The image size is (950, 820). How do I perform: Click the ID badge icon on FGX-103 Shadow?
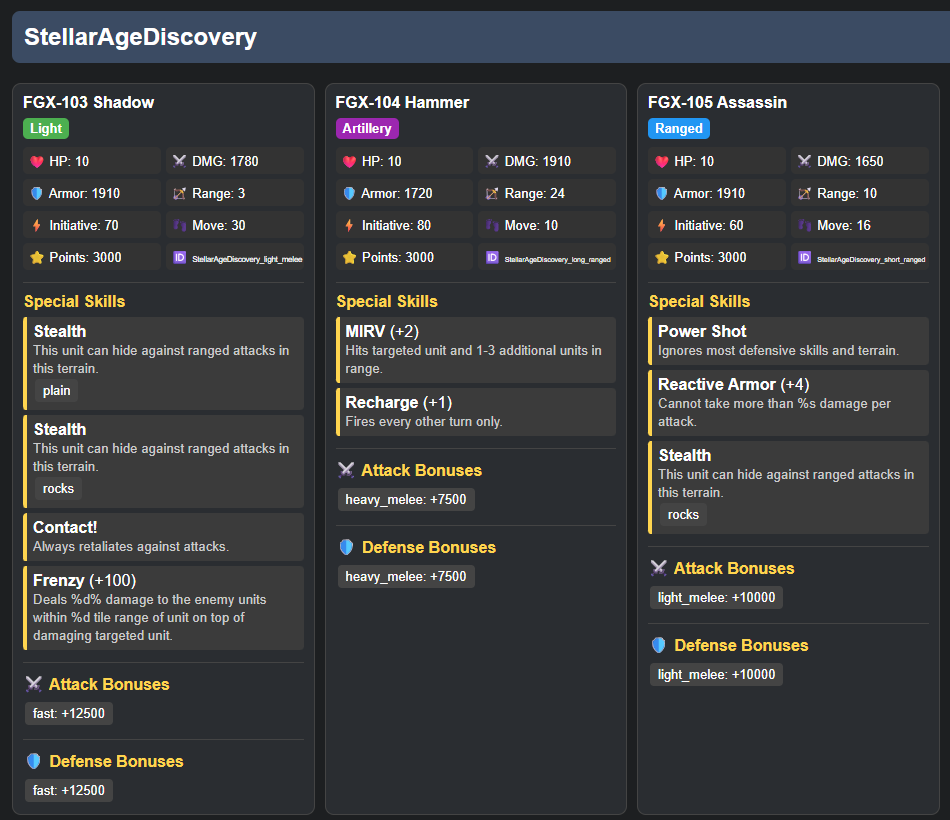click(180, 258)
